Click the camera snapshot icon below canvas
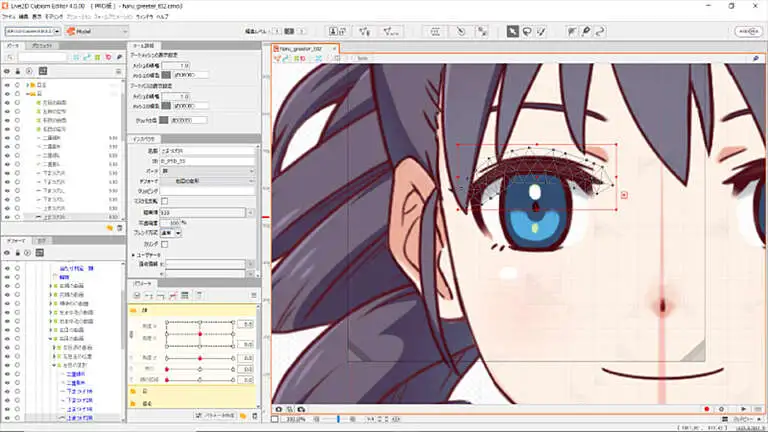 pos(278,409)
